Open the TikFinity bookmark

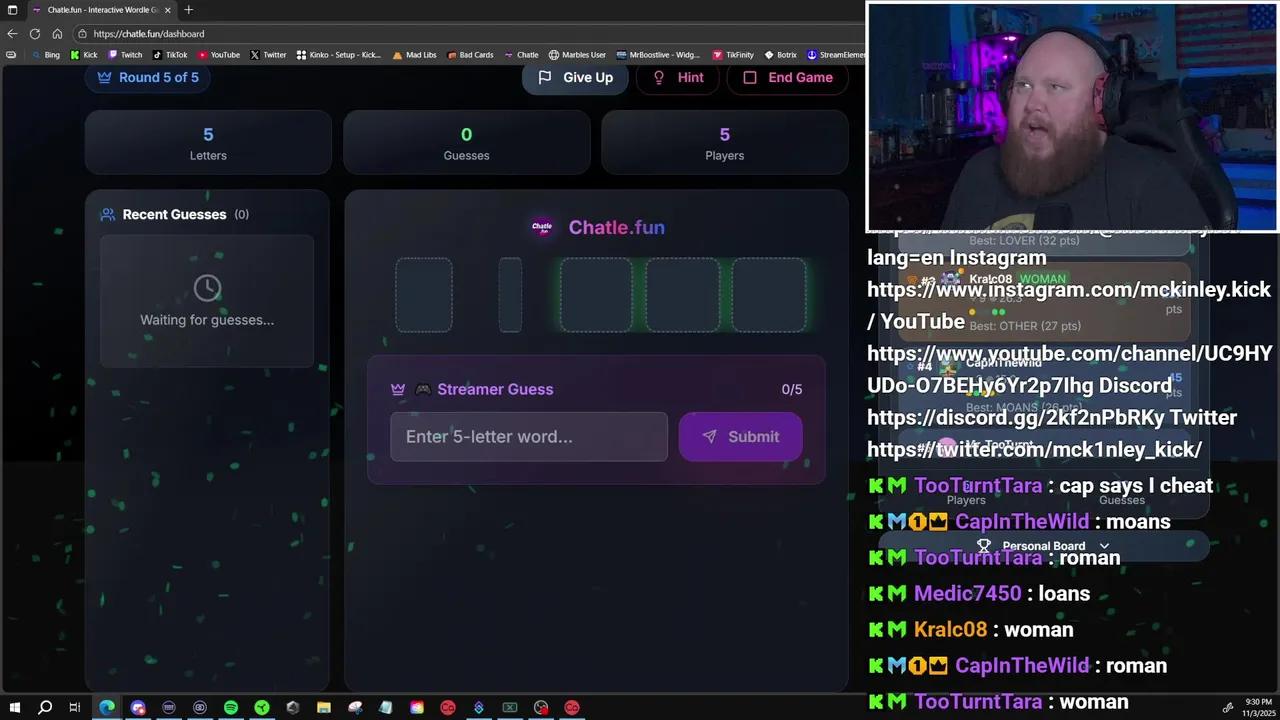(x=733, y=55)
